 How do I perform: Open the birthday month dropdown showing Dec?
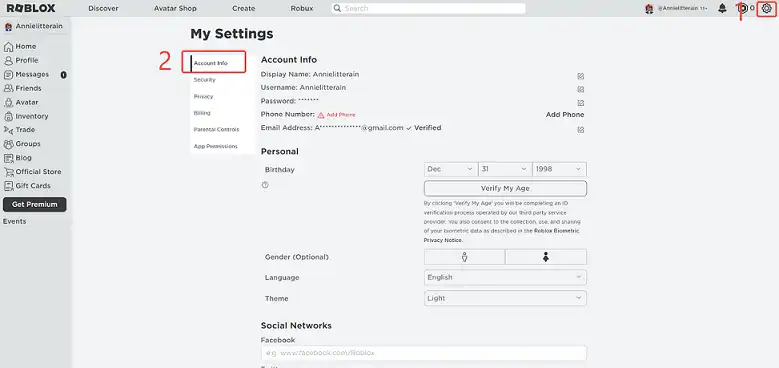coord(451,169)
